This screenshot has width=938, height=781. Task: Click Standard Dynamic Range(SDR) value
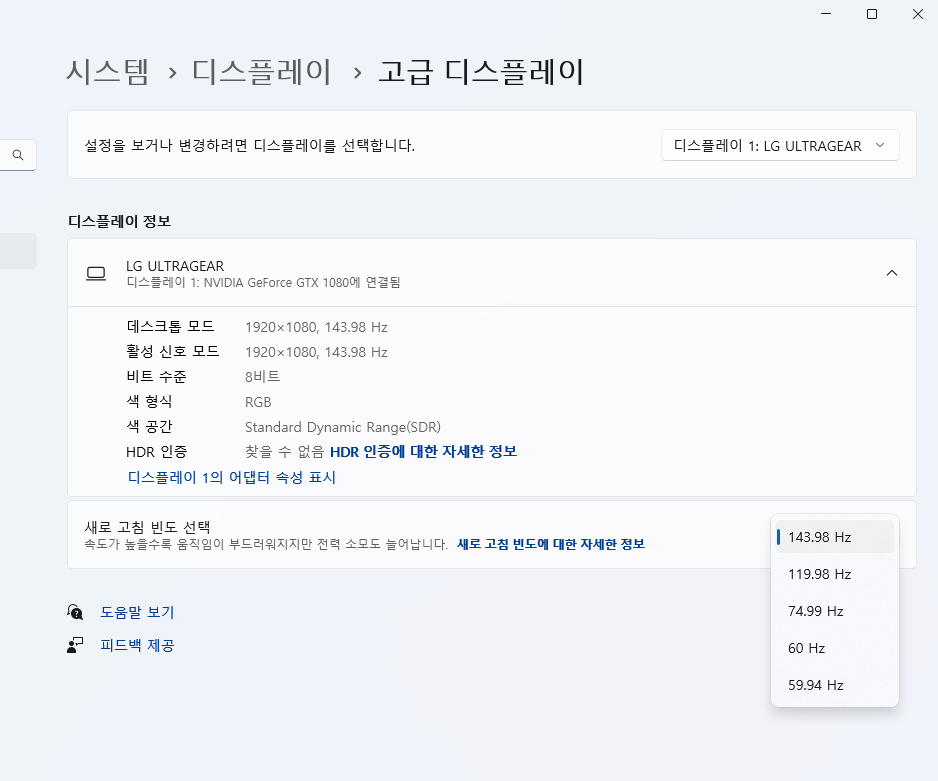point(343,427)
